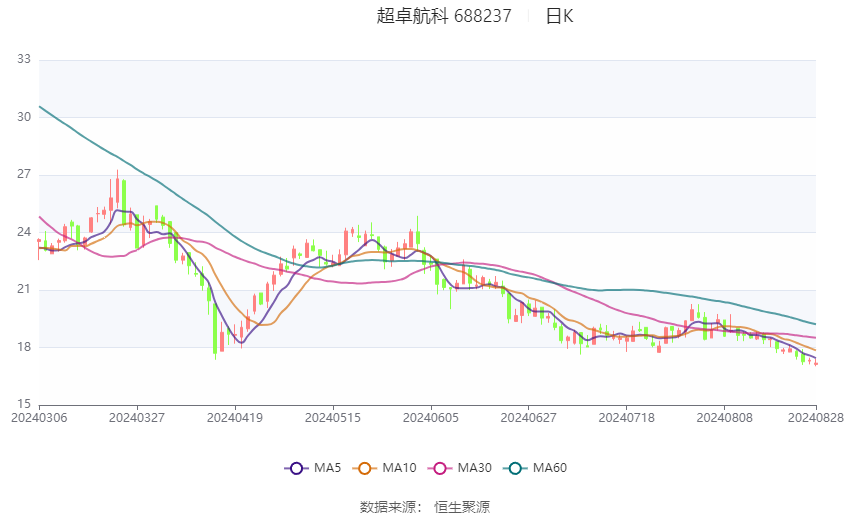The width and height of the screenshot is (850, 517).
Task: Click the chart title 超卓航科 688237
Action: [444, 16]
